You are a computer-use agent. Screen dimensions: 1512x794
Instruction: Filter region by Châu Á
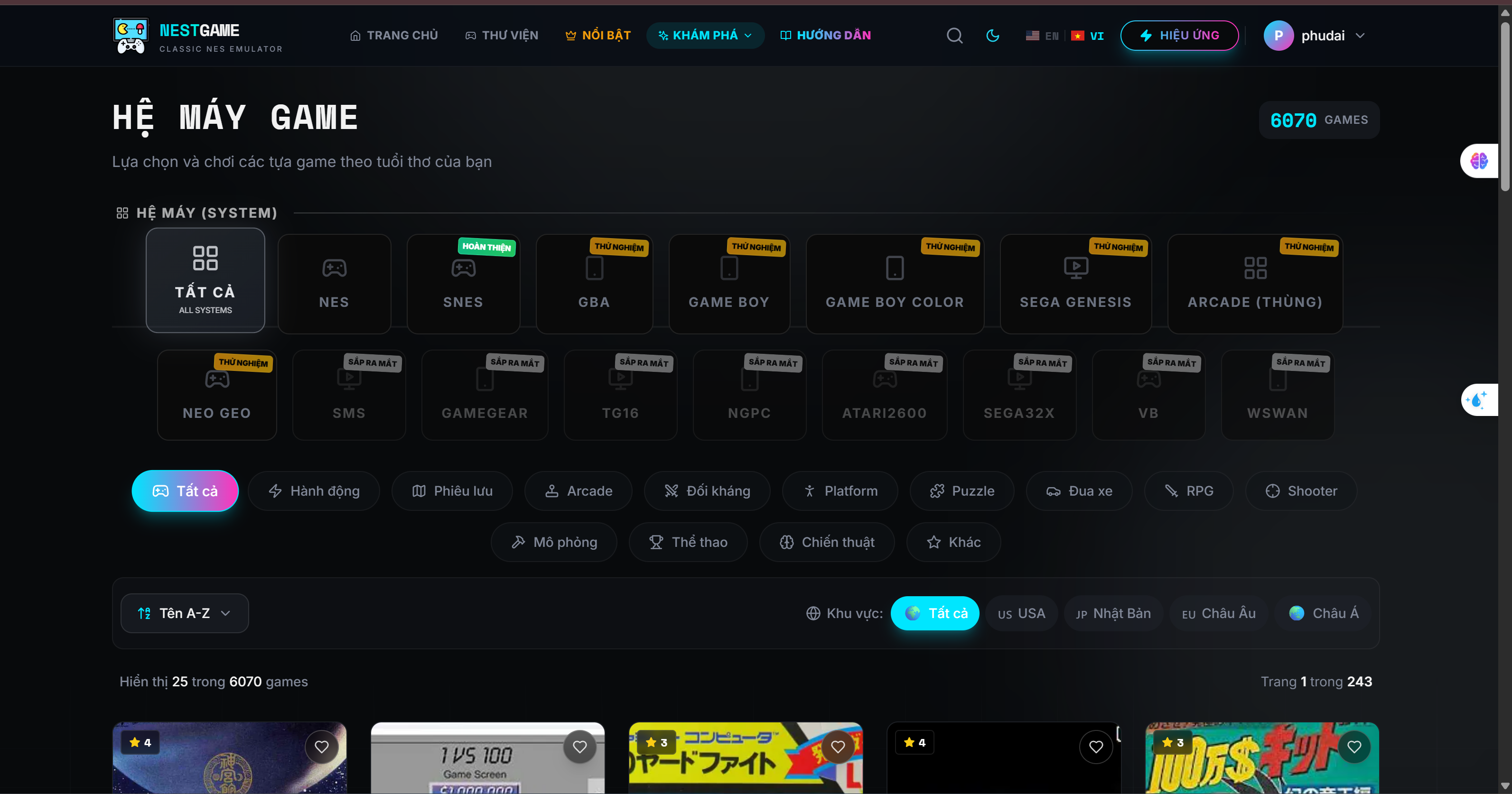(1323, 613)
